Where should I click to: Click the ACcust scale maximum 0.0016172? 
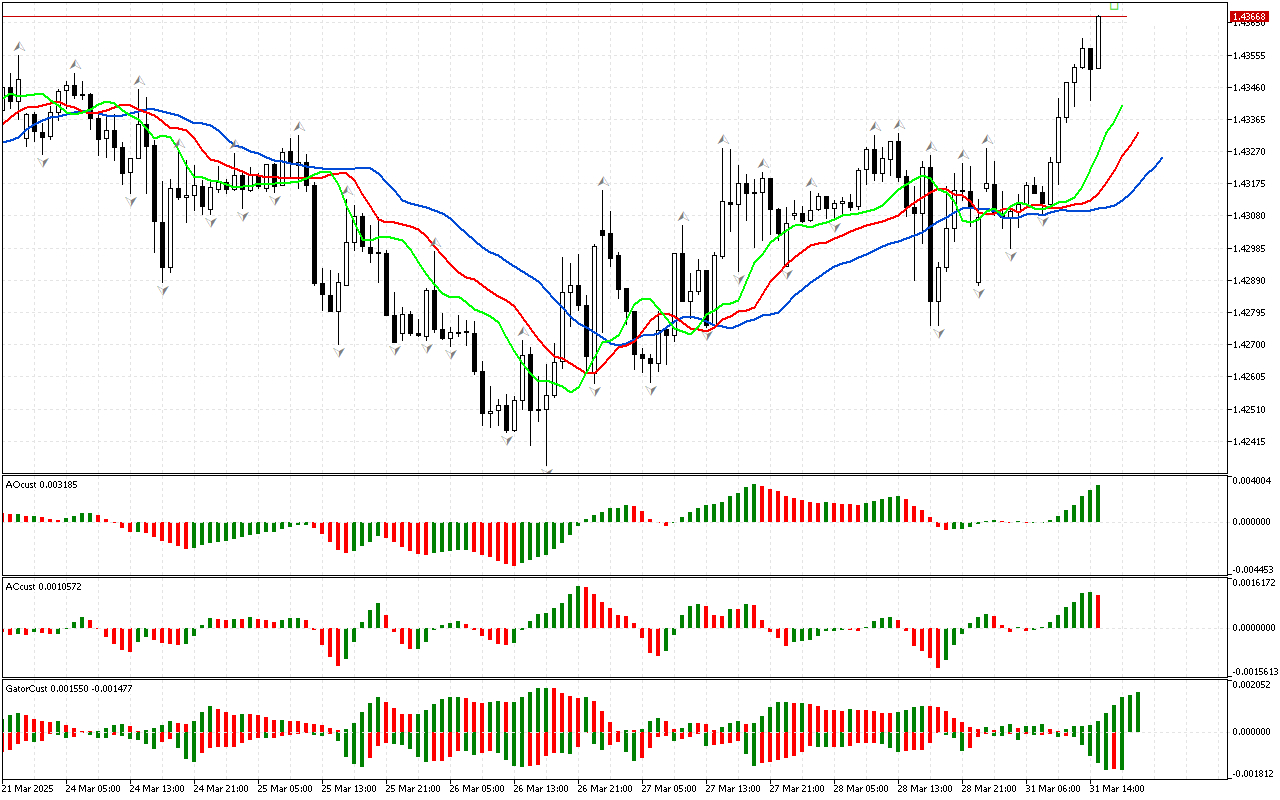pos(1254,583)
